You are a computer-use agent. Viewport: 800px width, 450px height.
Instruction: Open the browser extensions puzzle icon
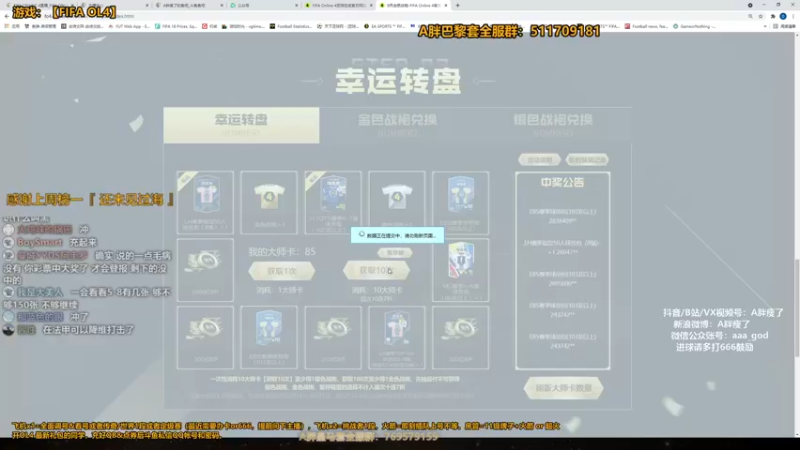tap(773, 16)
